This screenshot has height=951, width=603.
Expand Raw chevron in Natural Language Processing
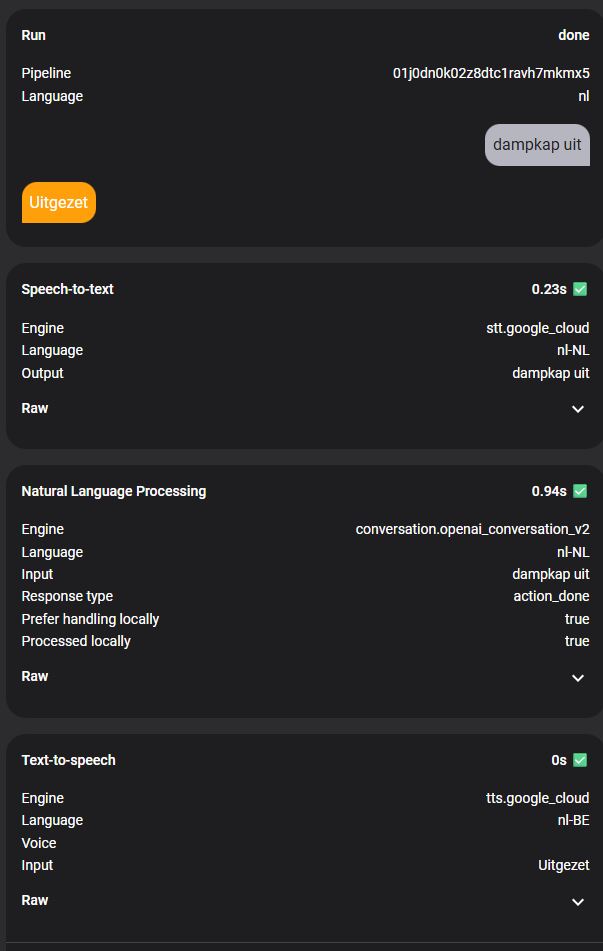pos(577,677)
